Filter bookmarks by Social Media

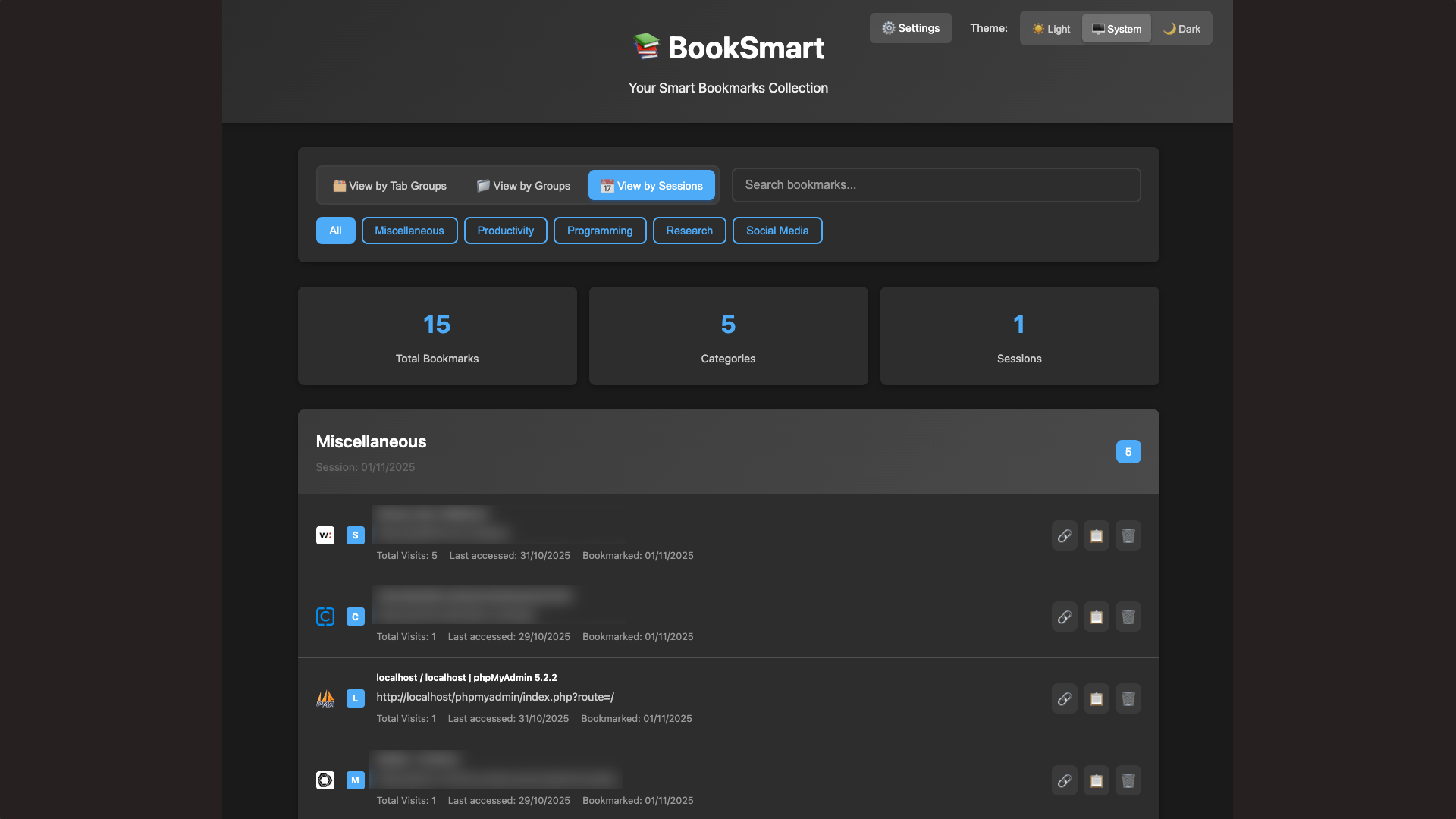(777, 231)
